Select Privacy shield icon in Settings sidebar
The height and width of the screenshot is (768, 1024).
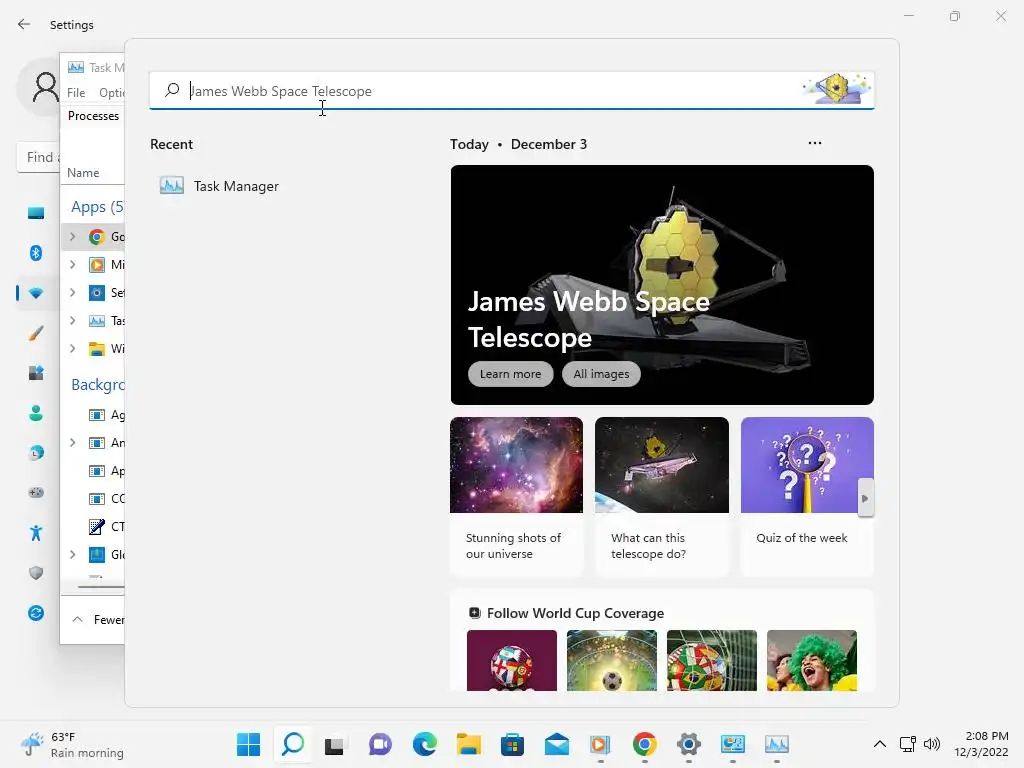click(x=36, y=573)
